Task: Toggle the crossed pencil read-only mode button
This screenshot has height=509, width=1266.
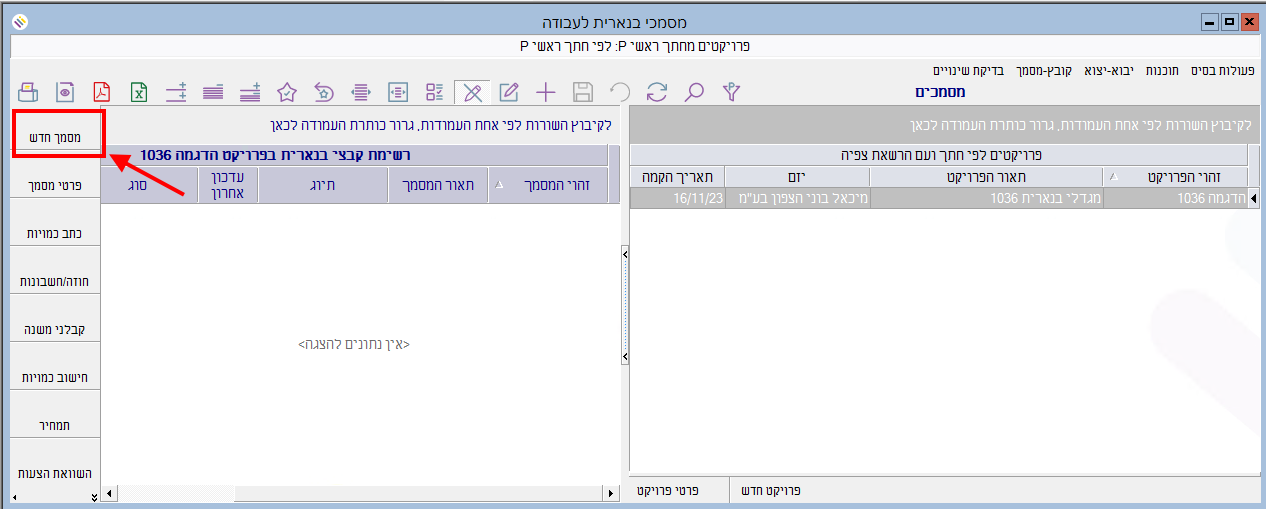Action: 472,92
